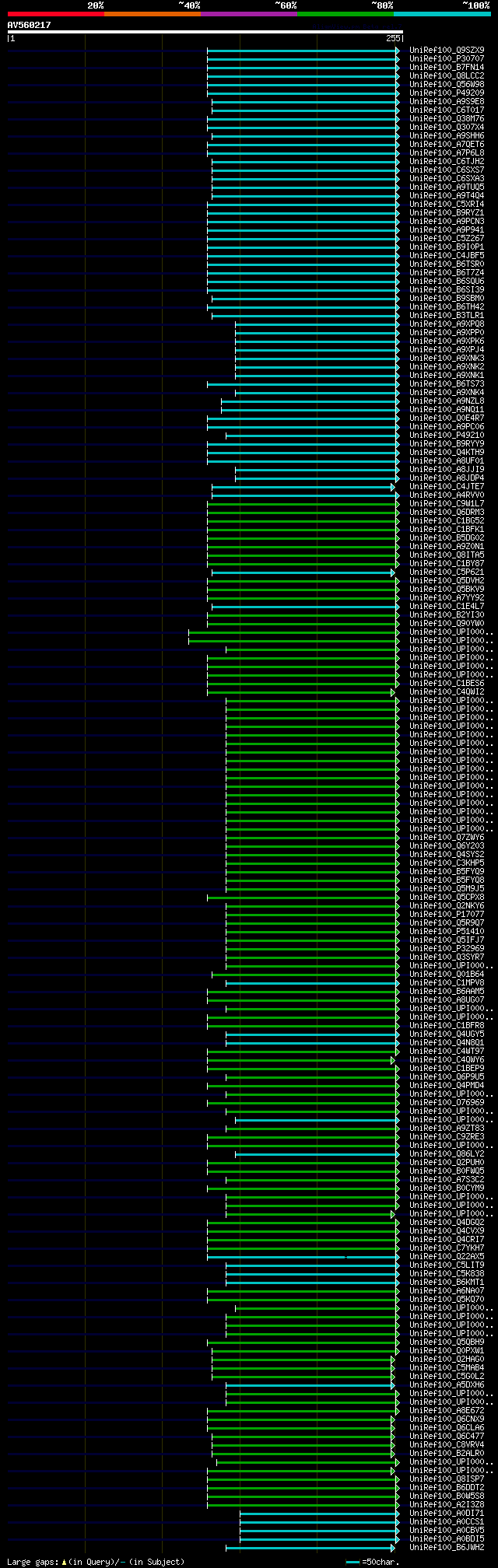This screenshot has width=498, height=1568.
Task: Select the UniRef100_B6TSR0 label
Action: pos(447,264)
